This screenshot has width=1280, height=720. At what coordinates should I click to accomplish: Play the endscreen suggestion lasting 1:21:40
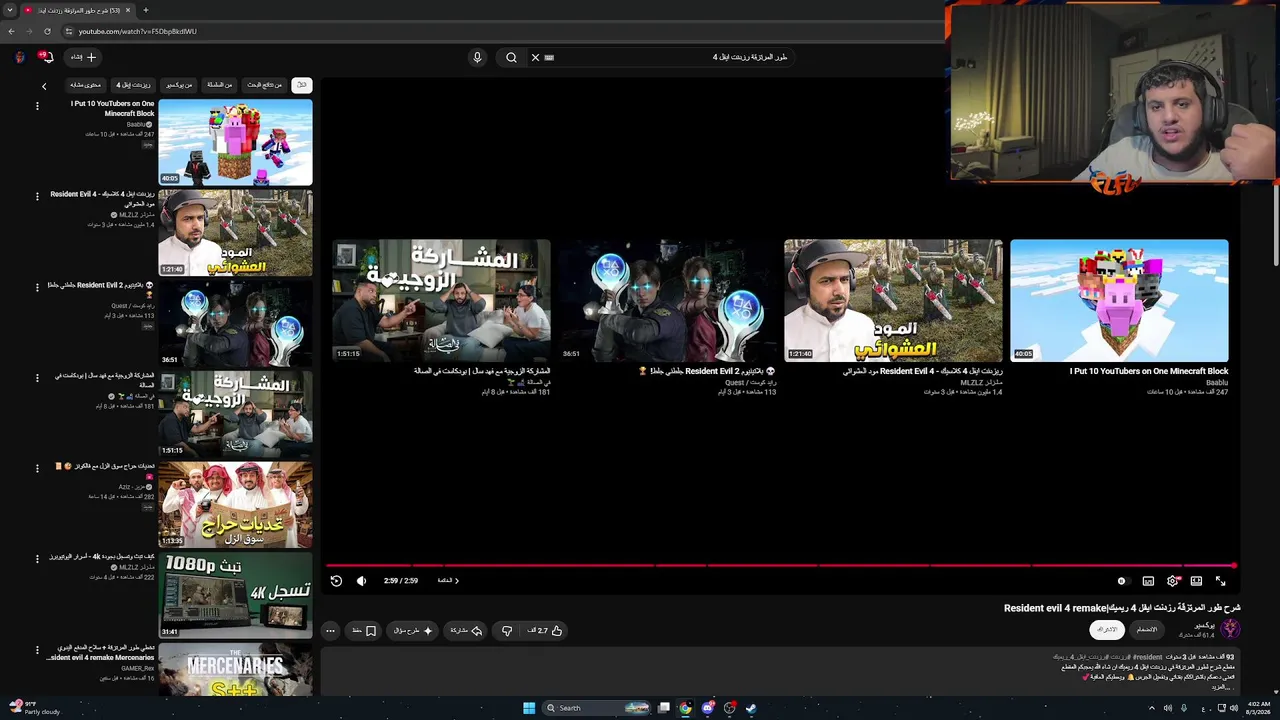(893, 300)
